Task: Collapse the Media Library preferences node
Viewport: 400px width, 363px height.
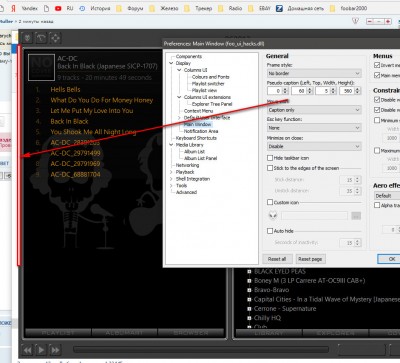Action: point(171,145)
